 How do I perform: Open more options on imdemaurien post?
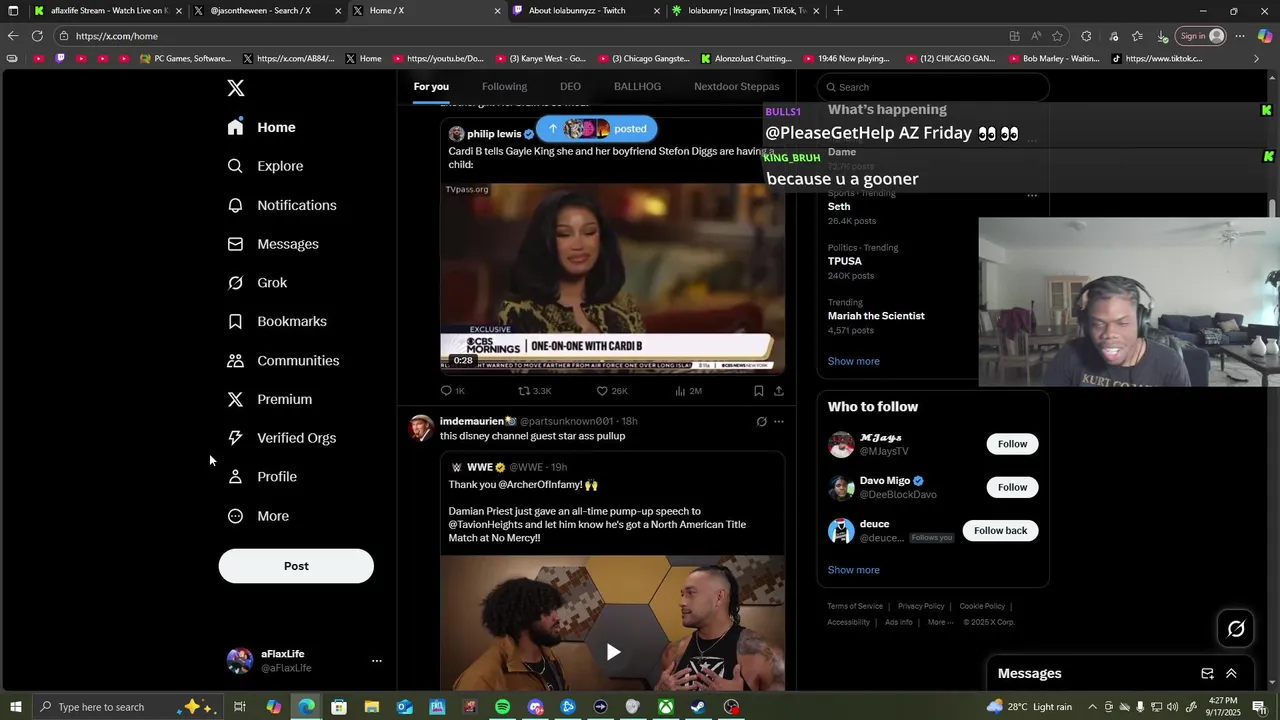pyautogui.click(x=779, y=422)
